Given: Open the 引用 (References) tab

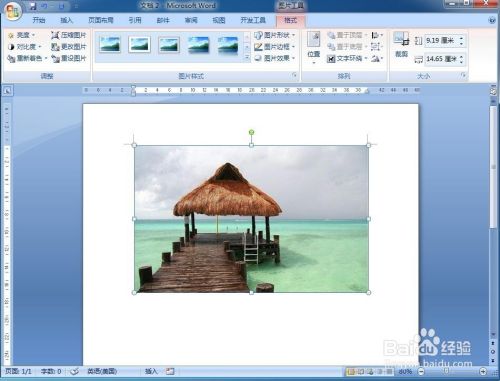Looking at the screenshot, I should (x=135, y=20).
